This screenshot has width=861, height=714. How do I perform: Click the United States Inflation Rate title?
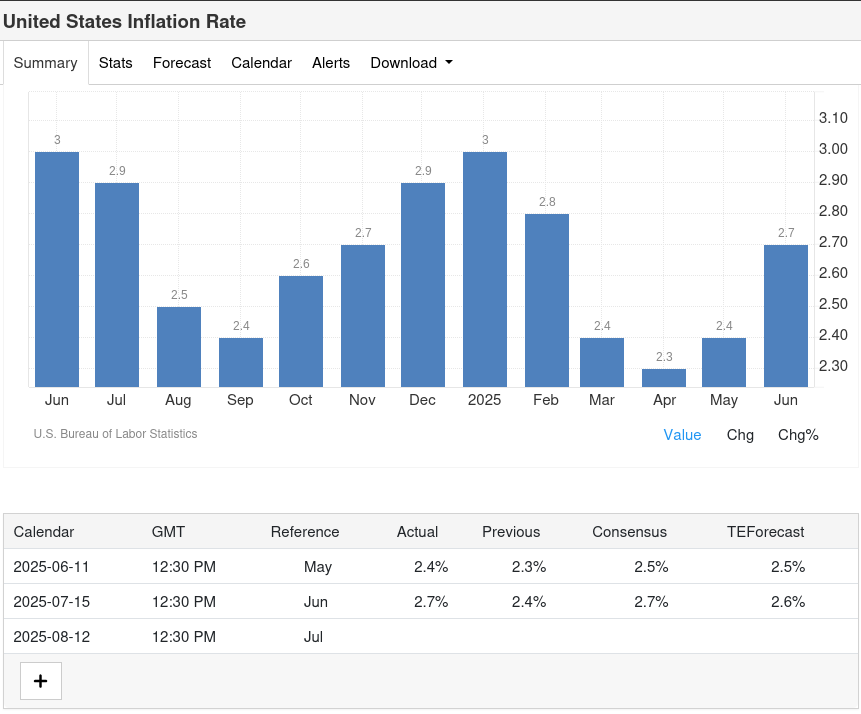(x=125, y=21)
